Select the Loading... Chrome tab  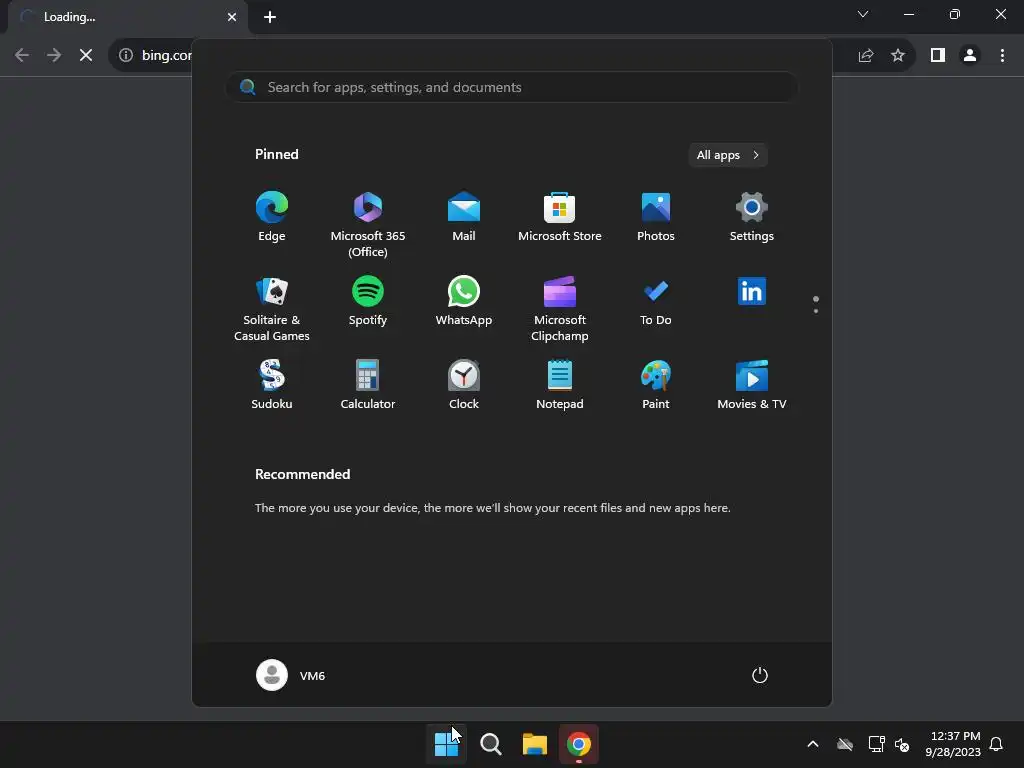pyautogui.click(x=127, y=17)
